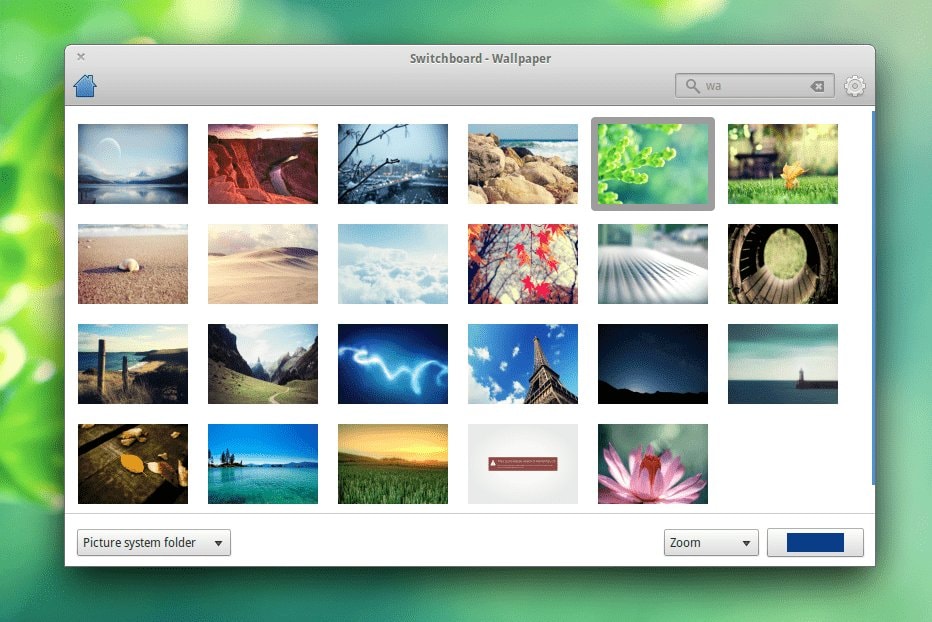Open the Picture system folder dropdown

(153, 542)
